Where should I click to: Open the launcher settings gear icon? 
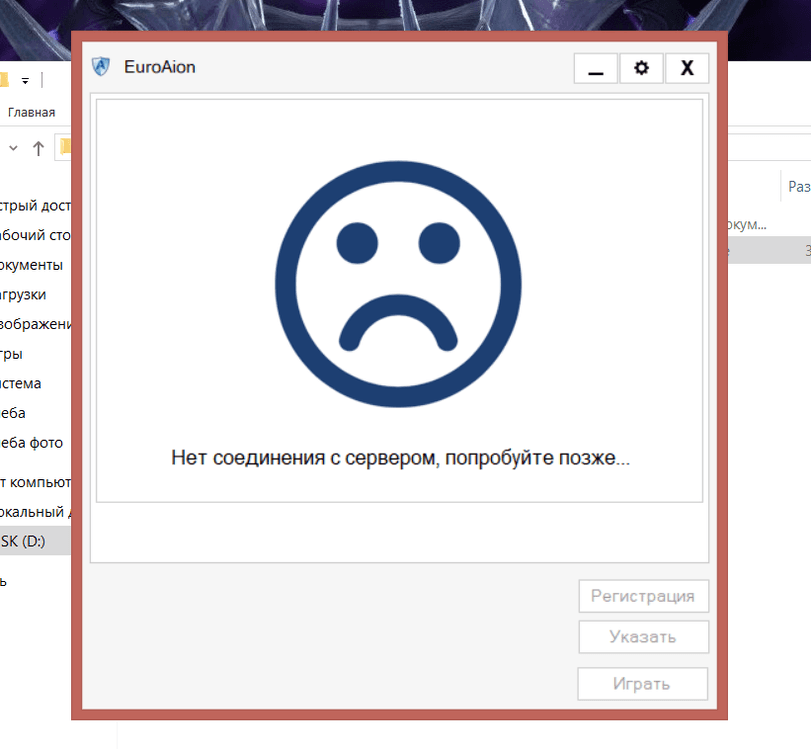tap(642, 68)
